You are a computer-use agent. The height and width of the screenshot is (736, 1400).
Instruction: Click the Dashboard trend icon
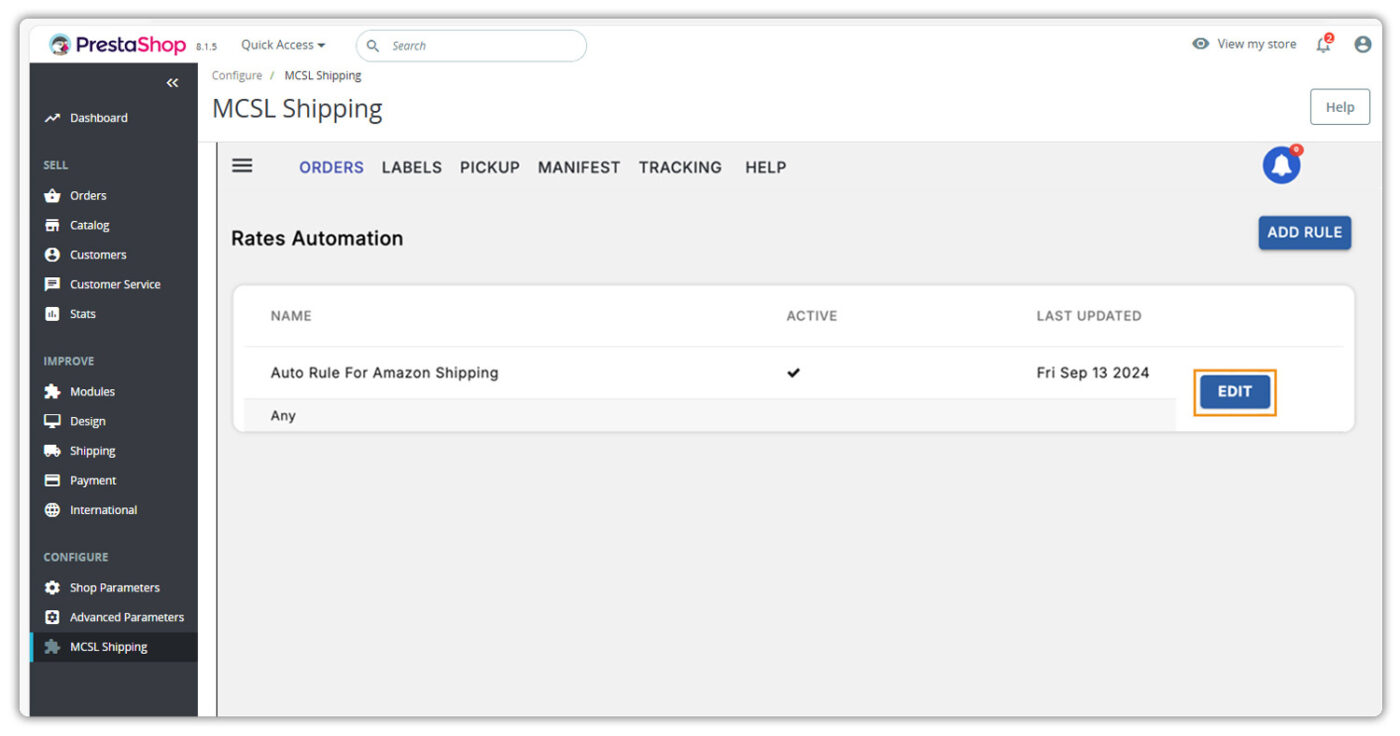[52, 118]
